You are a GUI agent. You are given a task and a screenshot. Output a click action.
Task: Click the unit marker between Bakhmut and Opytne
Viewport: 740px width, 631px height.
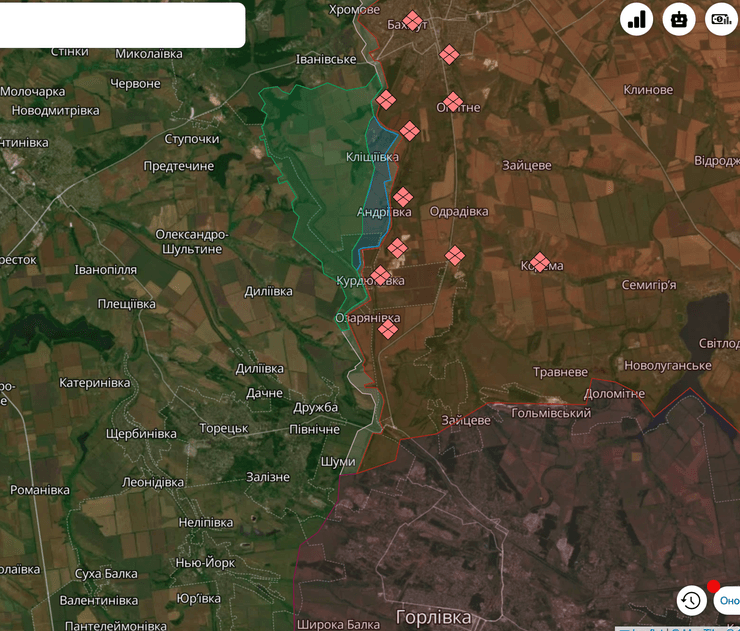point(449,54)
